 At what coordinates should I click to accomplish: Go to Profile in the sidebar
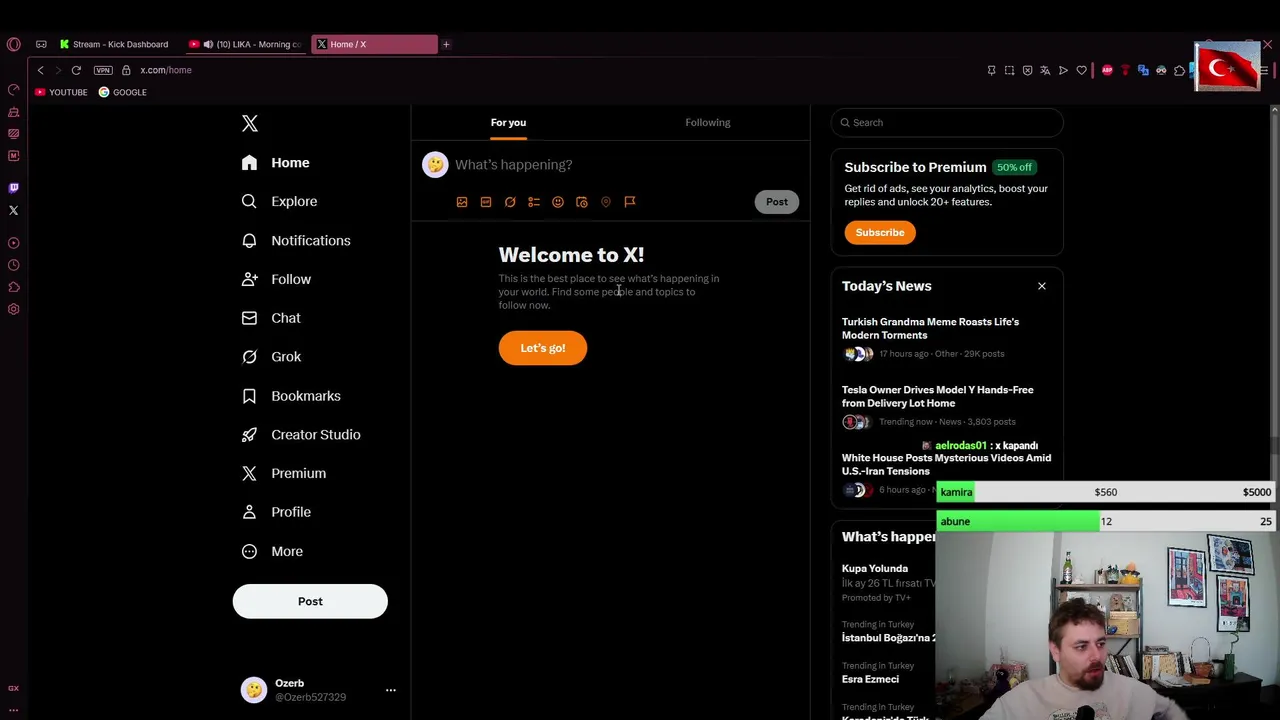[x=277, y=512]
